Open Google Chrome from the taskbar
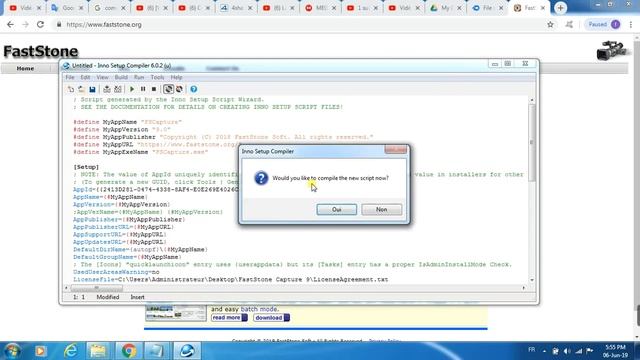The height and width of the screenshot is (360, 640). pos(129,351)
